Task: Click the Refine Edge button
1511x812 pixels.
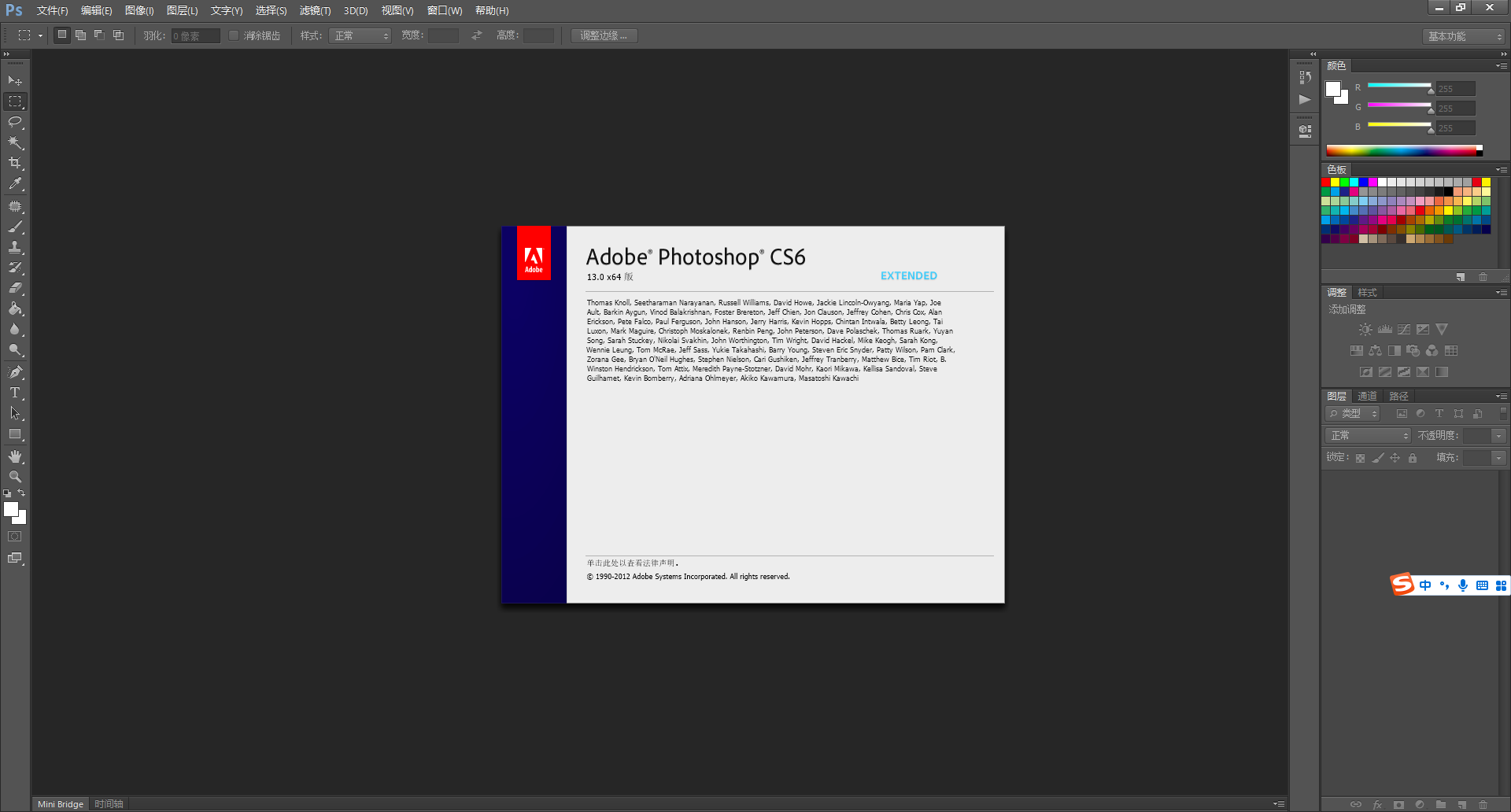Action: pos(604,36)
